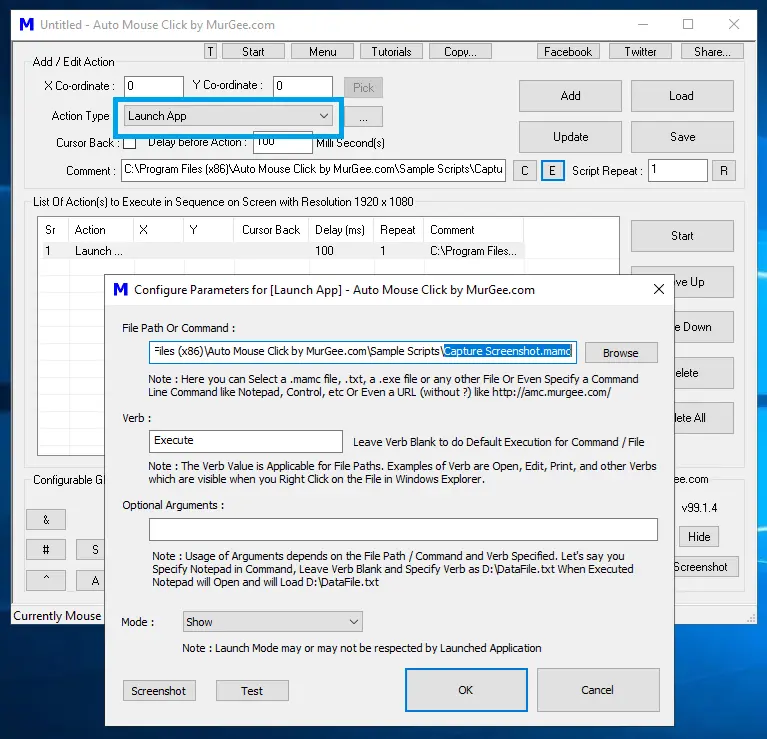Click the C button next to Comment
Image resolution: width=767 pixels, height=739 pixels.
524,171
